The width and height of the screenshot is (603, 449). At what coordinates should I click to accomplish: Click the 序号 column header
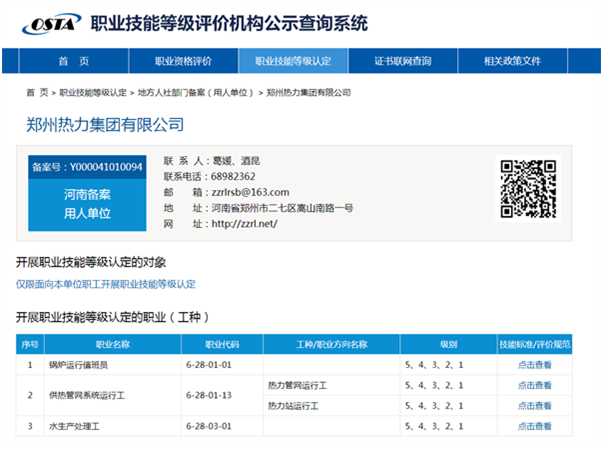pos(30,344)
